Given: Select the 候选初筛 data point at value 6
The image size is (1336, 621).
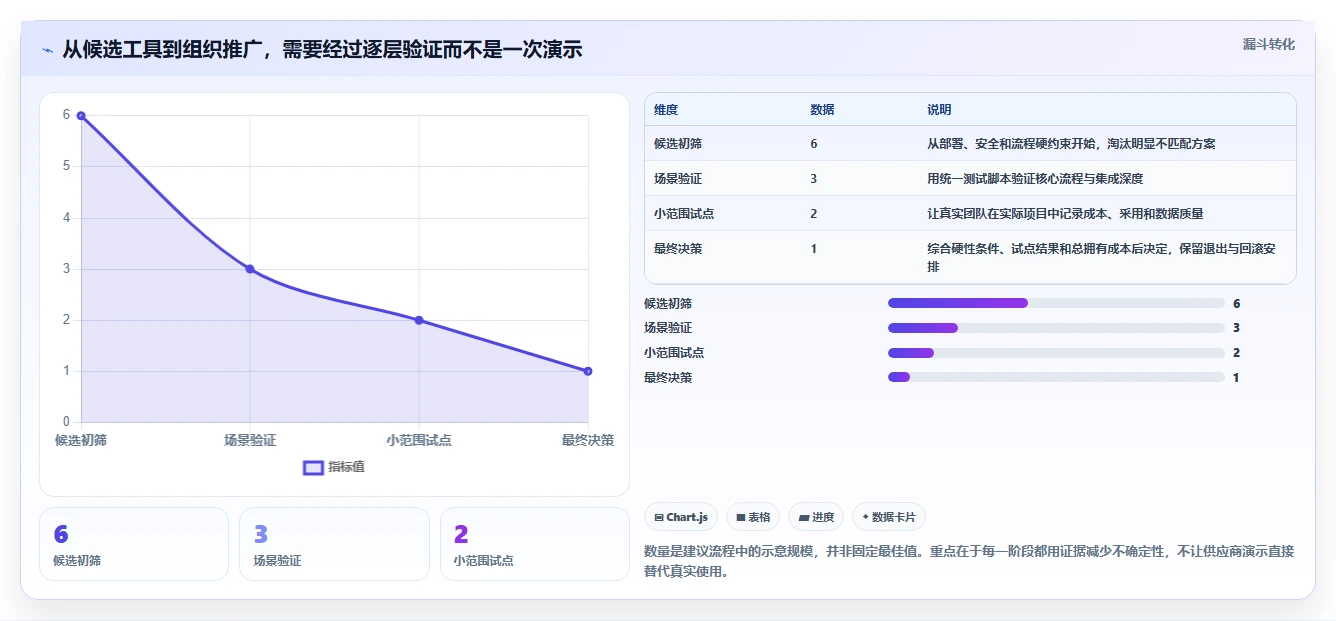Looking at the screenshot, I should click(81, 116).
